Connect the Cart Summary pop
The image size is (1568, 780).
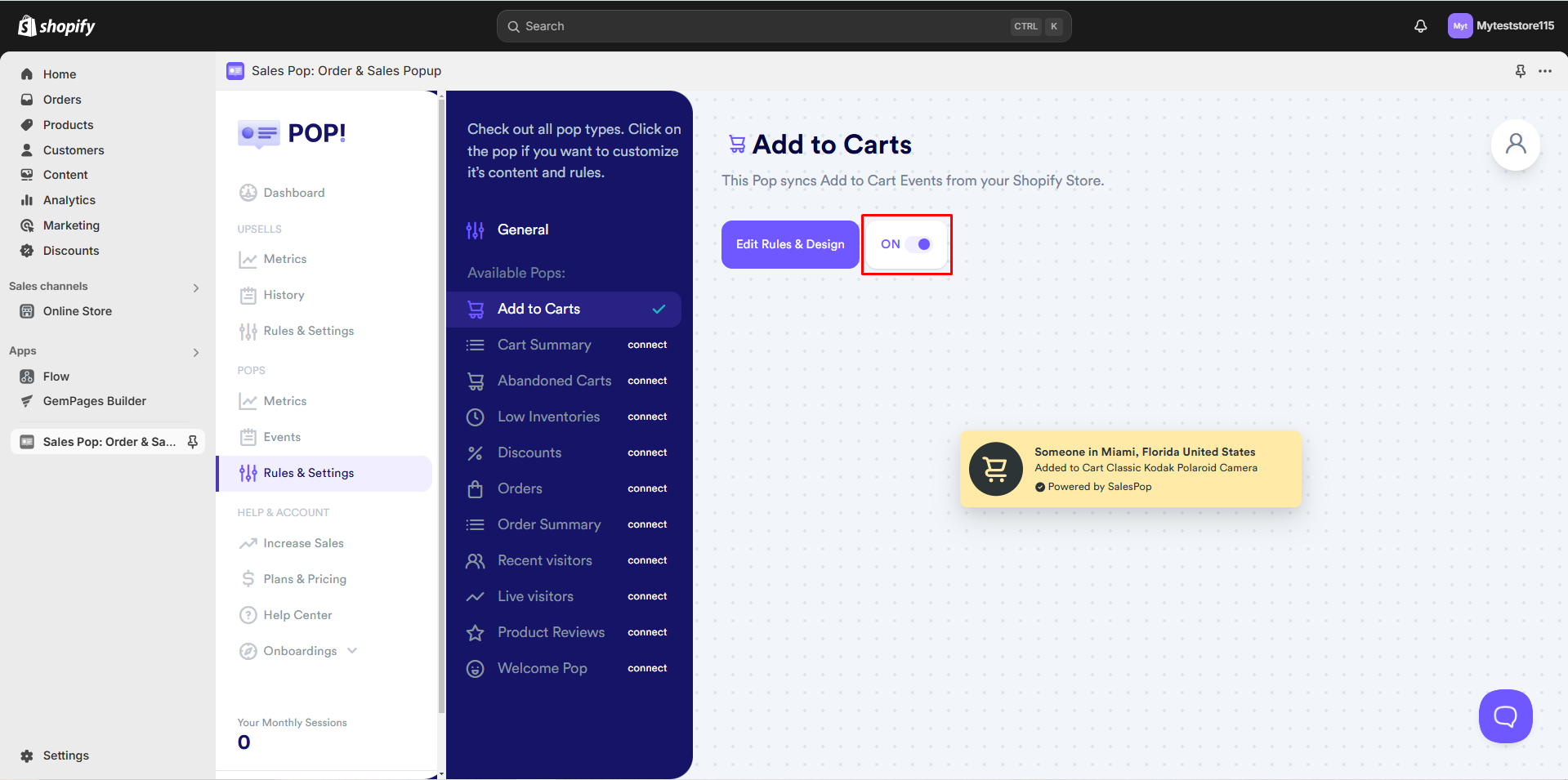coord(647,345)
